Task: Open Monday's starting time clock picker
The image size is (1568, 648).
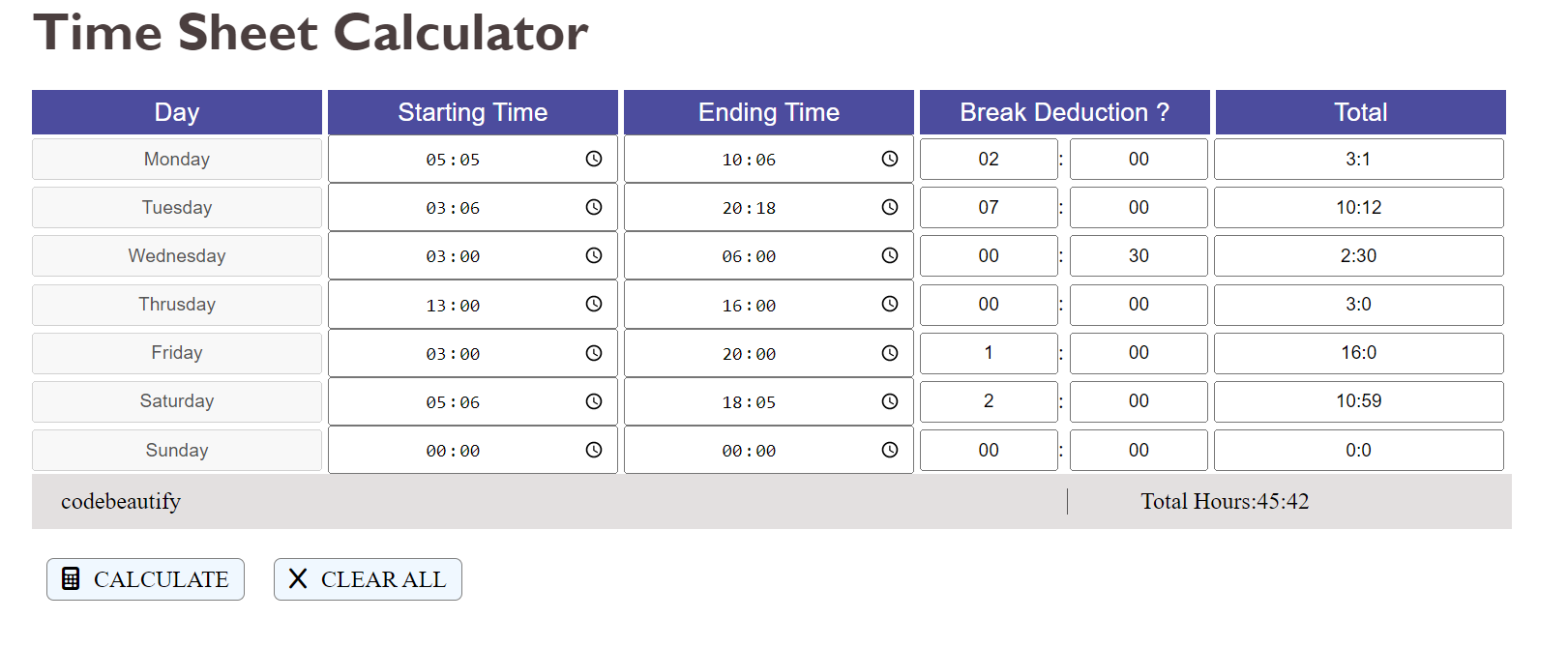Action: 593,159
